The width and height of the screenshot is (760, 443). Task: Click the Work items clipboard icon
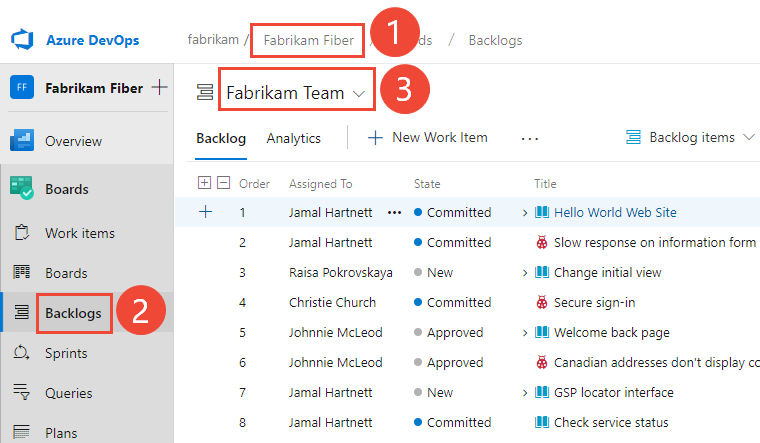point(22,232)
